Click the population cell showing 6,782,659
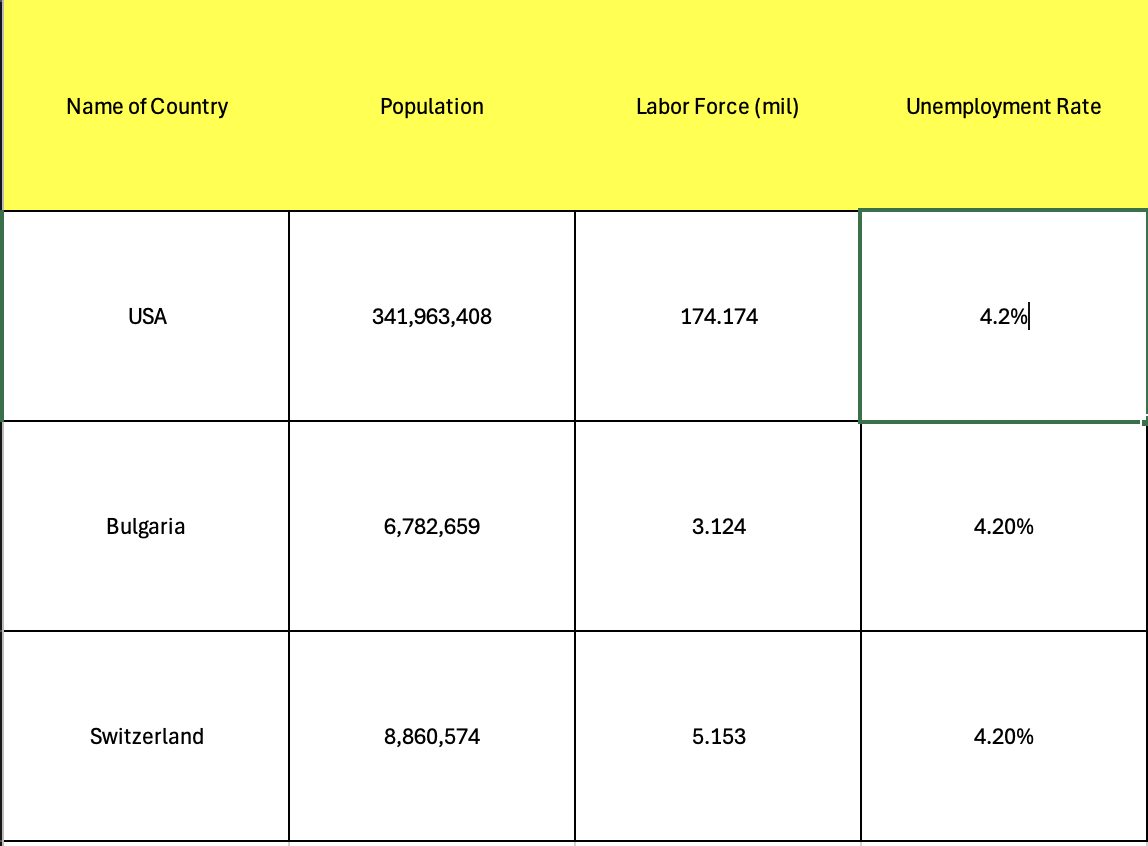Viewport: 1148px width, 846px height. click(x=432, y=527)
